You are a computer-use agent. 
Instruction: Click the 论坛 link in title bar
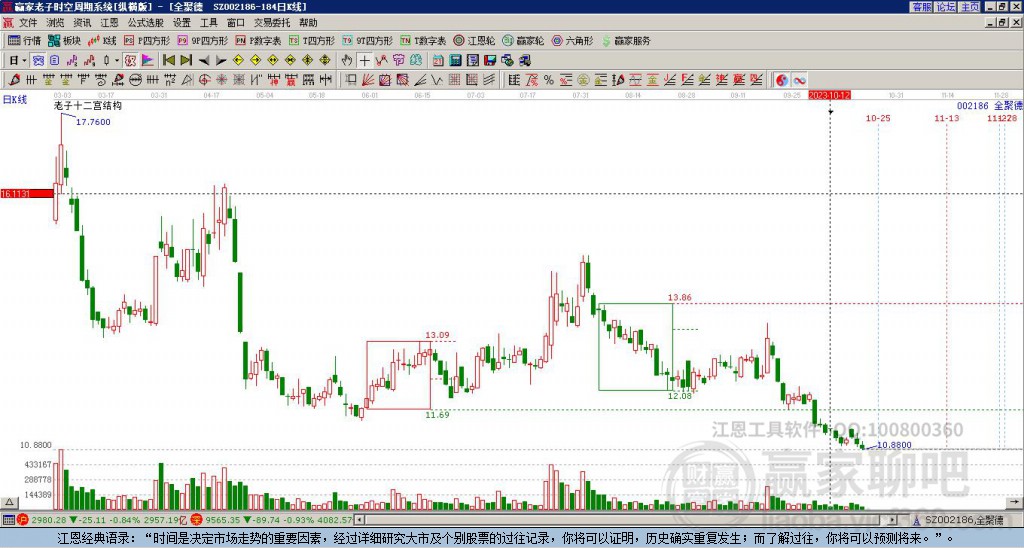(x=945, y=7)
